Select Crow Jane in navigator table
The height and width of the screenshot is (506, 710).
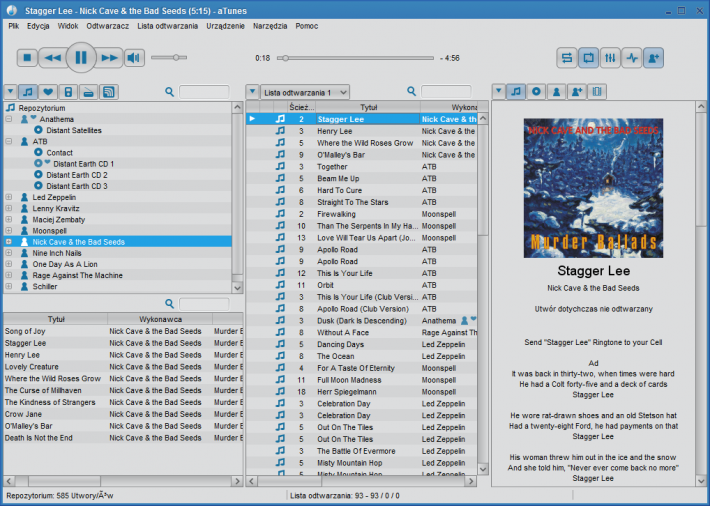click(123, 414)
